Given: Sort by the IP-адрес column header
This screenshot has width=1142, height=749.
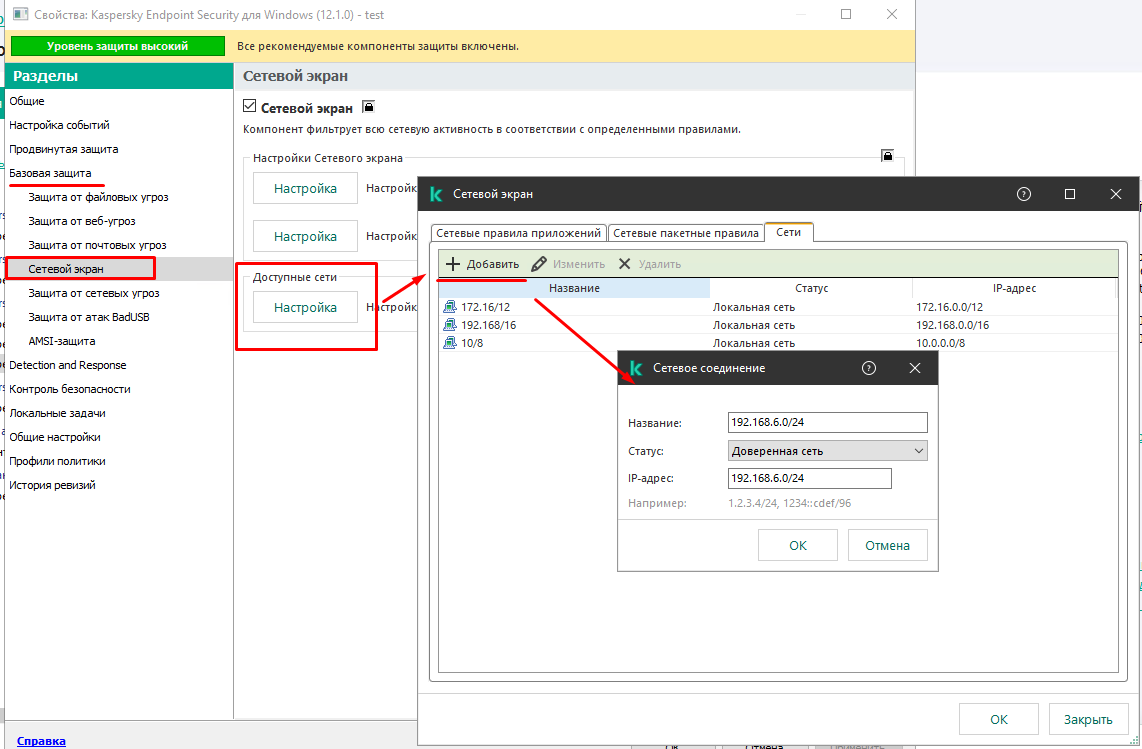Looking at the screenshot, I should [1013, 288].
